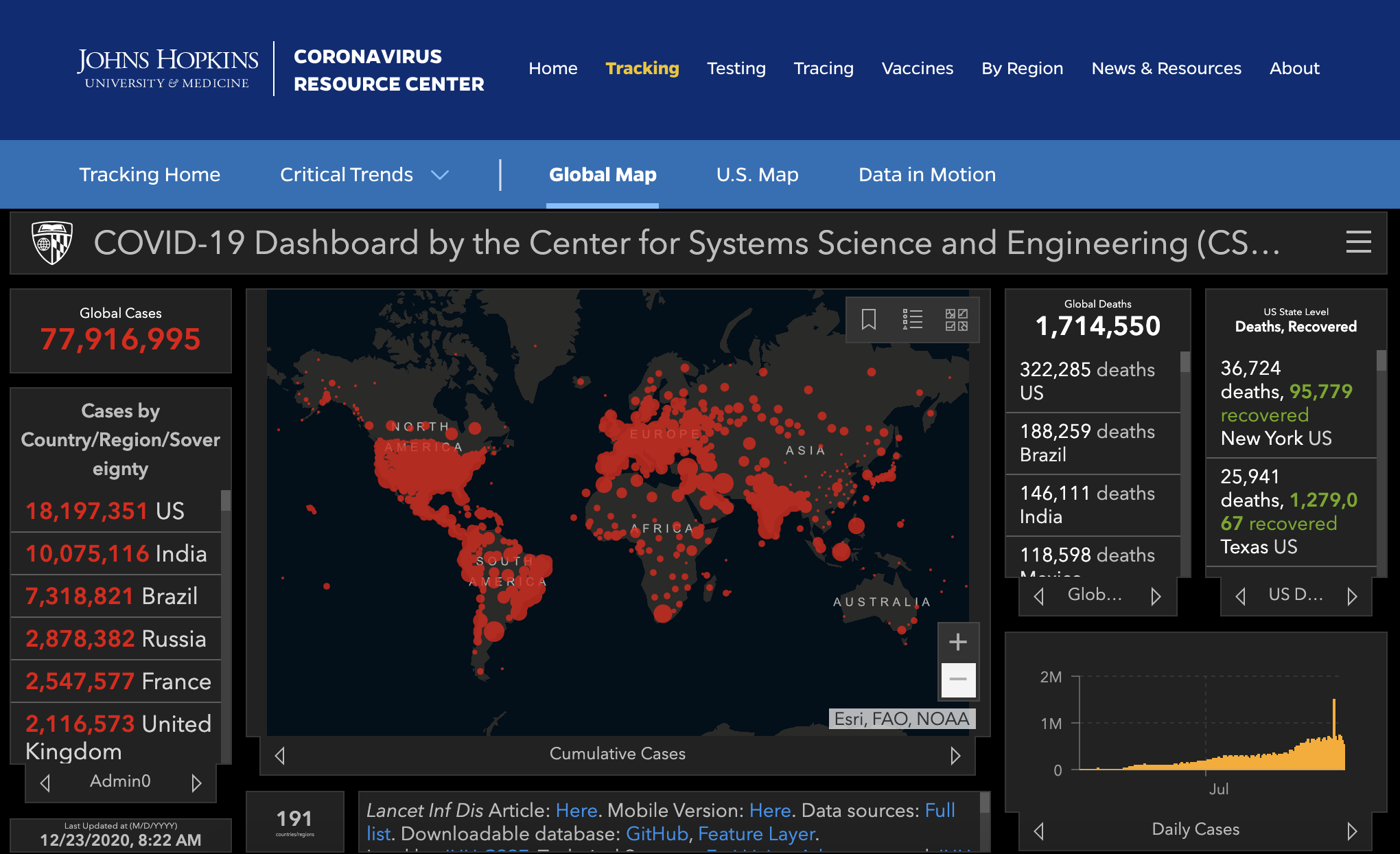This screenshot has height=854, width=1400.
Task: Open the dashboard hamburger menu
Action: pos(1358,242)
